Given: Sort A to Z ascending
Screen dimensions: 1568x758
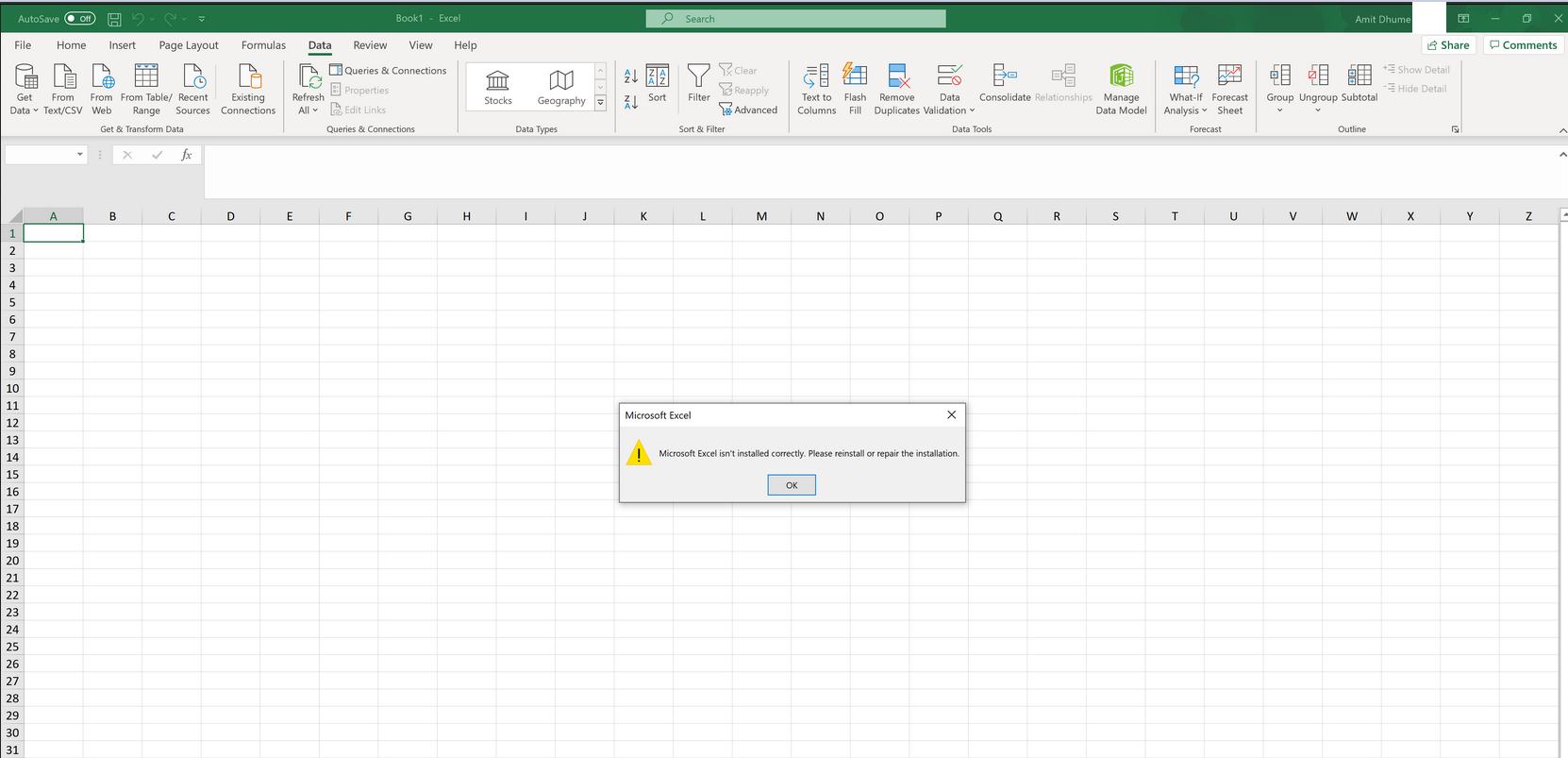Looking at the screenshot, I should point(631,76).
